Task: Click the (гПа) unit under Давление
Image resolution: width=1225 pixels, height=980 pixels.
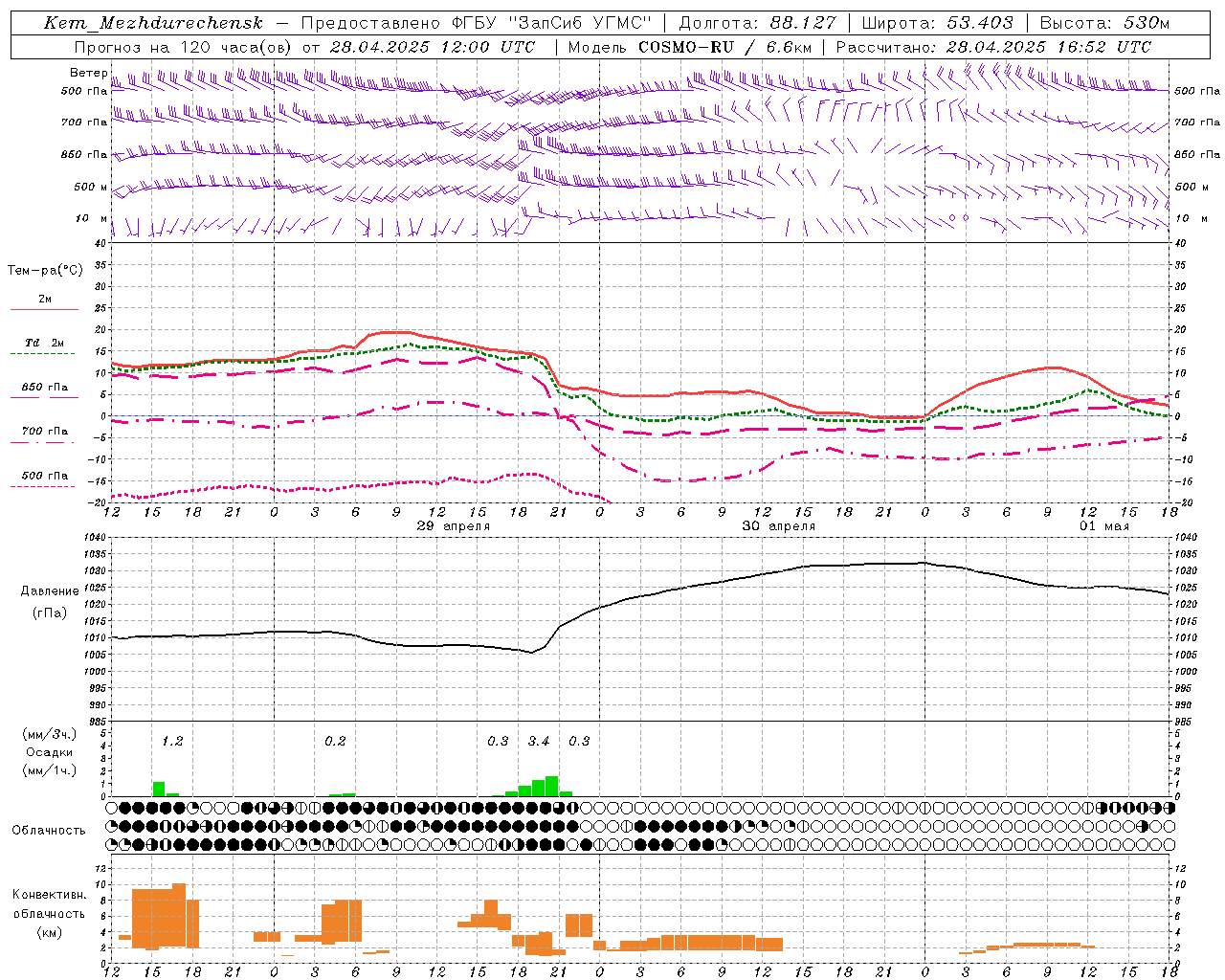Action: 50,612
